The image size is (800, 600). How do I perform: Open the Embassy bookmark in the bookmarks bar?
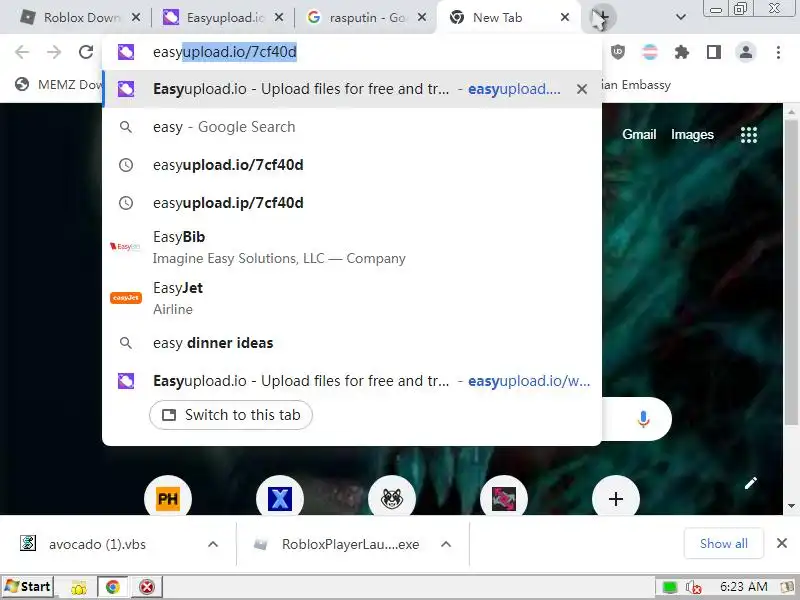point(637,85)
